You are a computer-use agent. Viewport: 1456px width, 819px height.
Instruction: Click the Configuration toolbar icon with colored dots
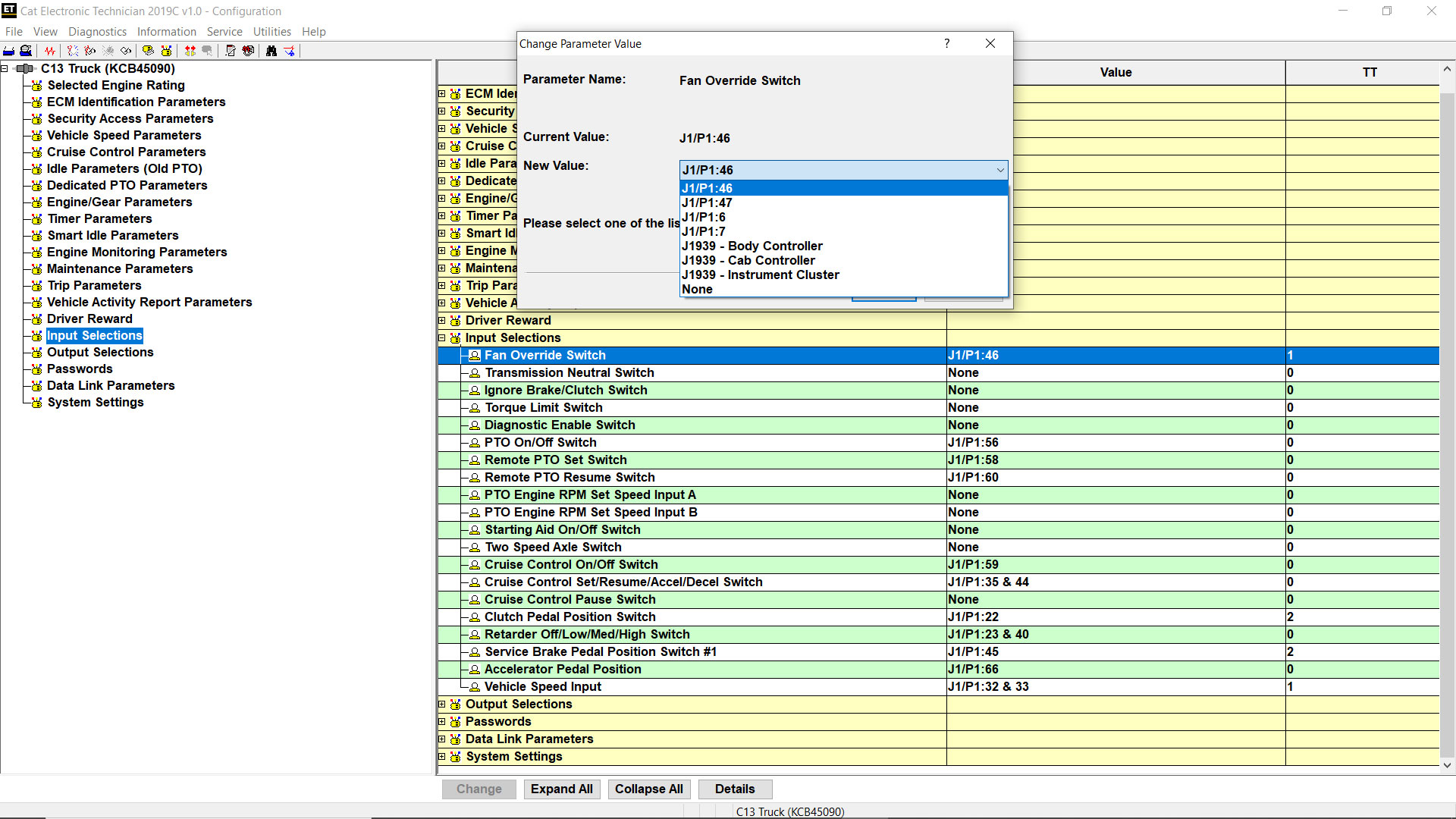[166, 51]
